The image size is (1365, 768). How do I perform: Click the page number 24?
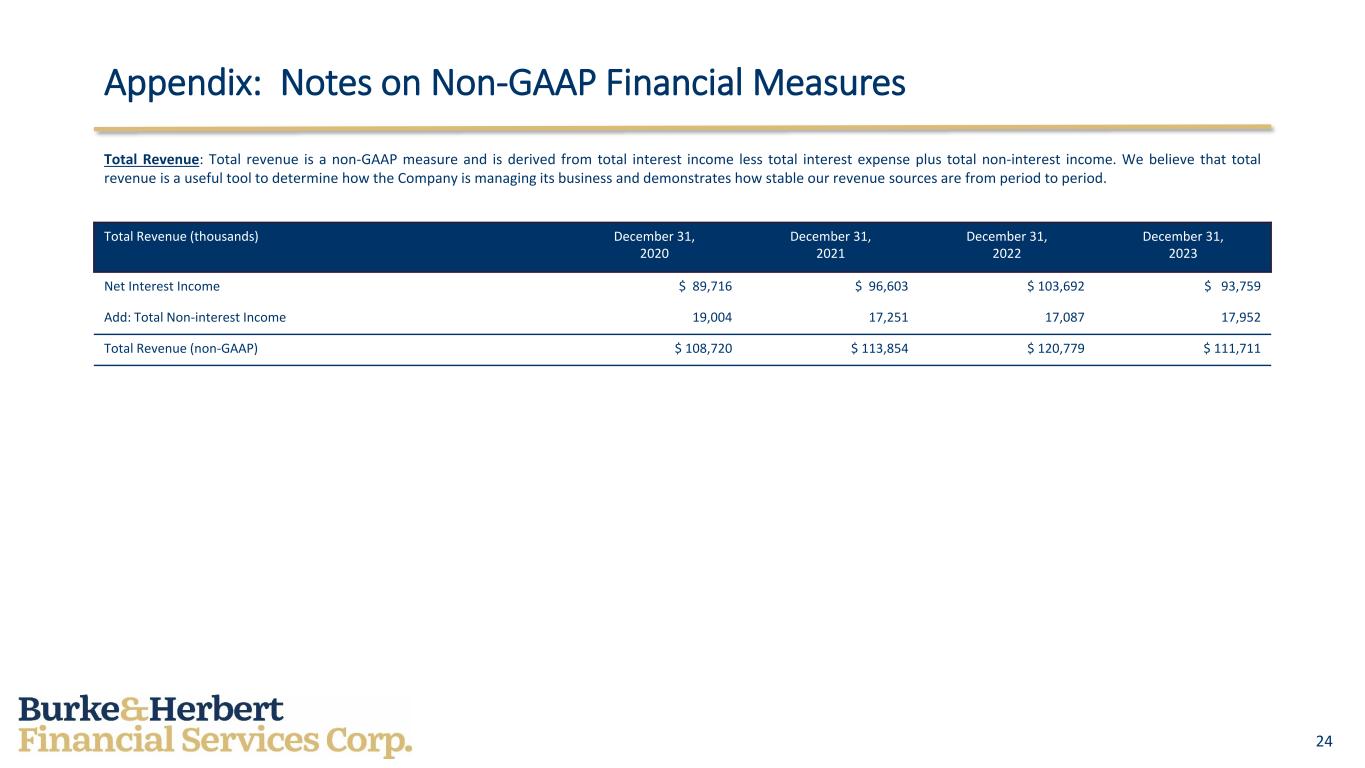[x=1324, y=741]
